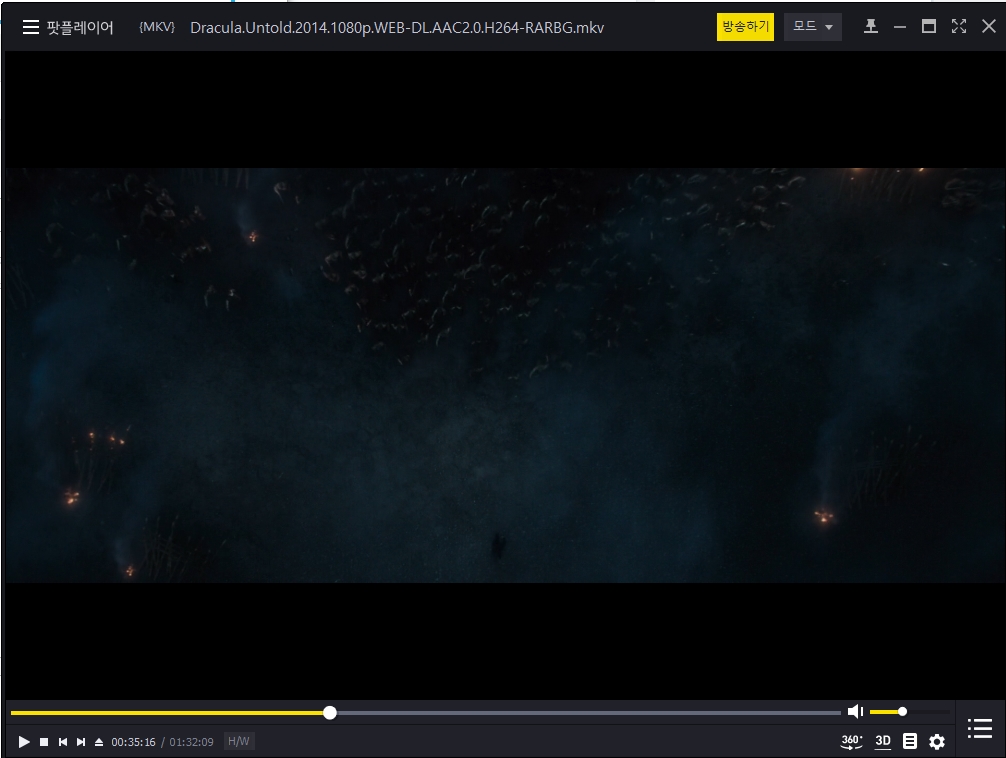Start playback with the play button
1006x758 pixels.
24,742
